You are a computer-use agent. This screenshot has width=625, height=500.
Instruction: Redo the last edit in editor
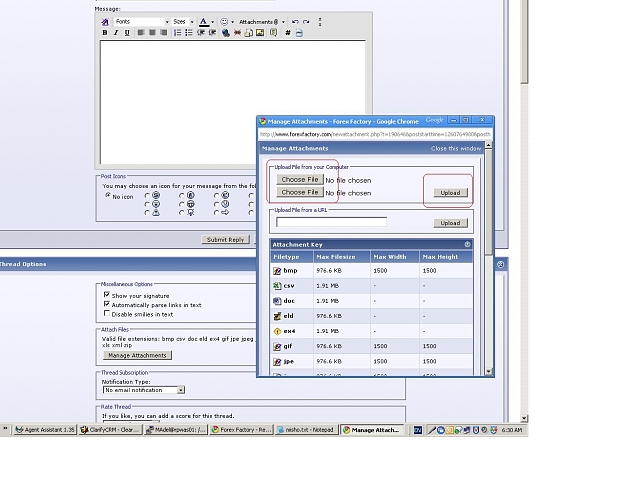306,22
